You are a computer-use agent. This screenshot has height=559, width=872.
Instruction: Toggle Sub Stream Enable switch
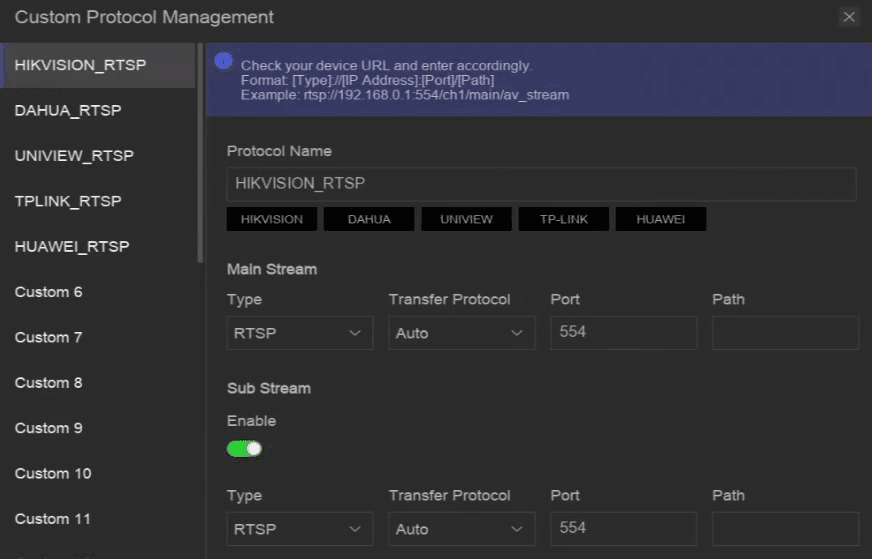click(244, 449)
